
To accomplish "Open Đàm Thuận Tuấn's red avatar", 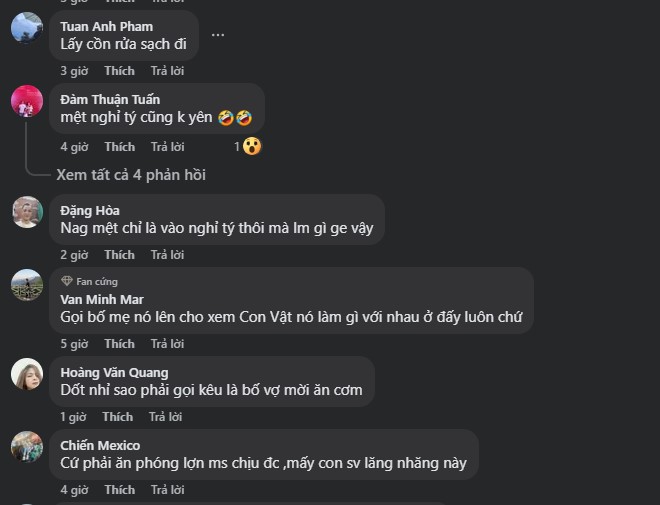I will pos(27,101).
